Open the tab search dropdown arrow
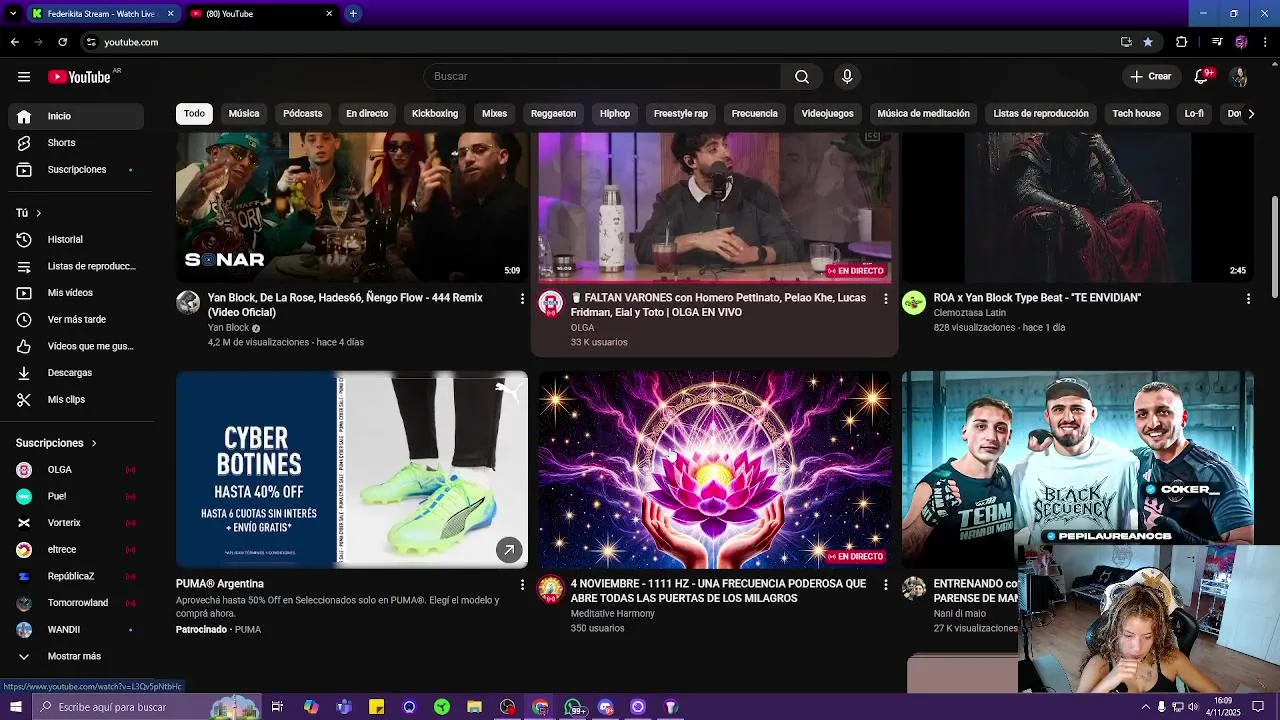 (x=13, y=13)
